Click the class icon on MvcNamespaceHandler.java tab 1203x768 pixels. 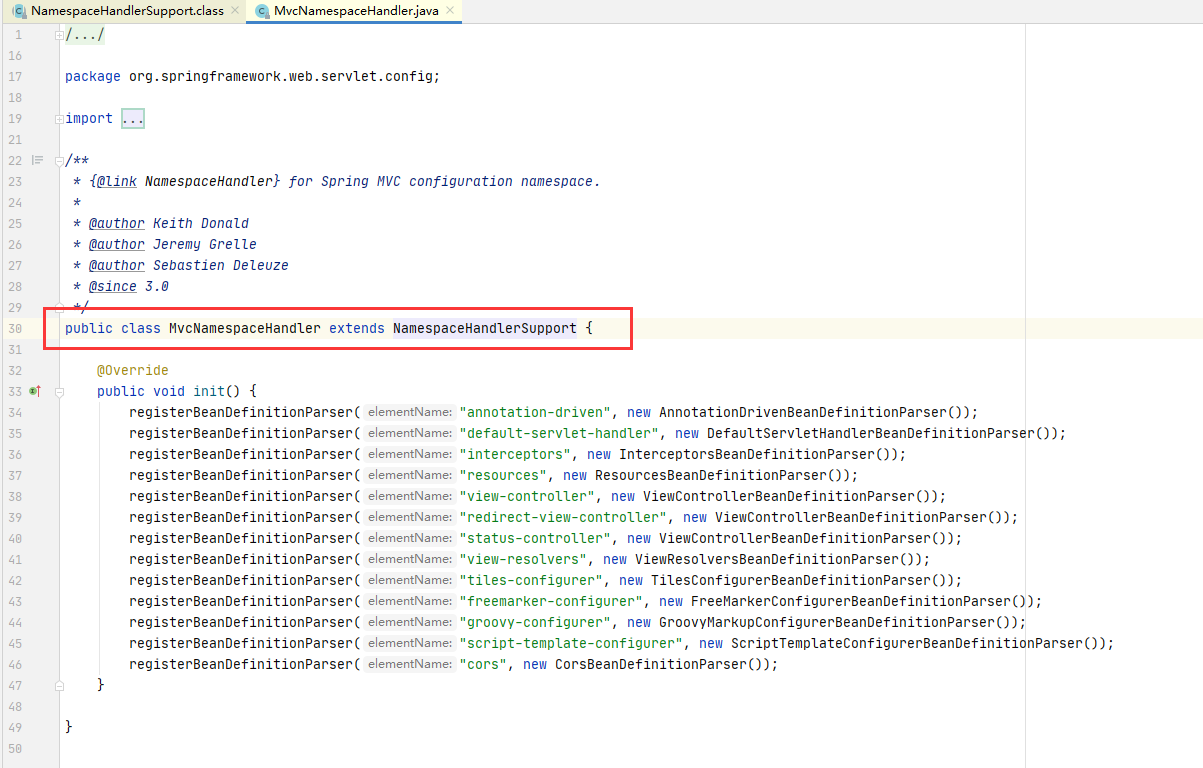tap(262, 11)
